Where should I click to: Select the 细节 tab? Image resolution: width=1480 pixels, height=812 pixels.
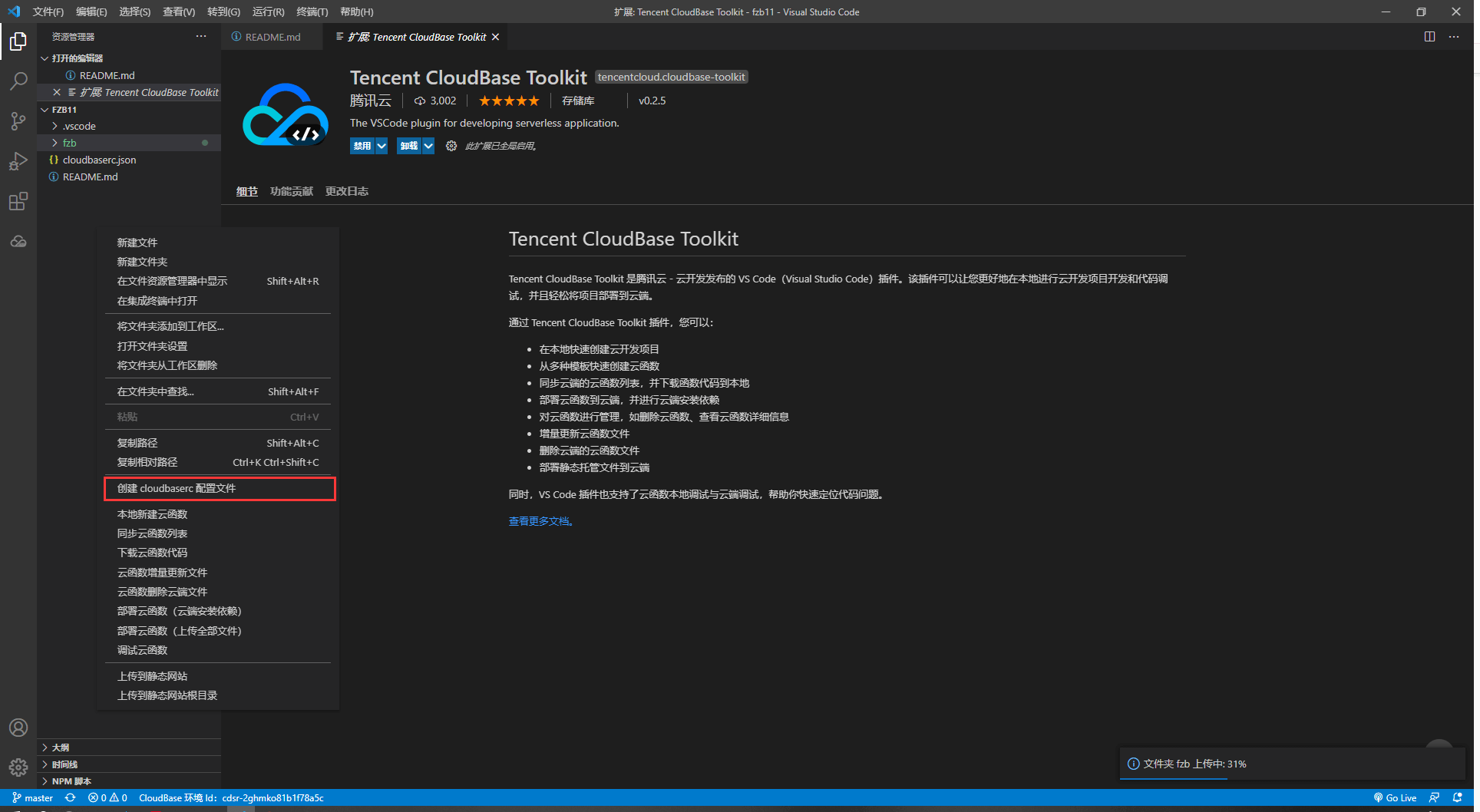[x=247, y=191]
